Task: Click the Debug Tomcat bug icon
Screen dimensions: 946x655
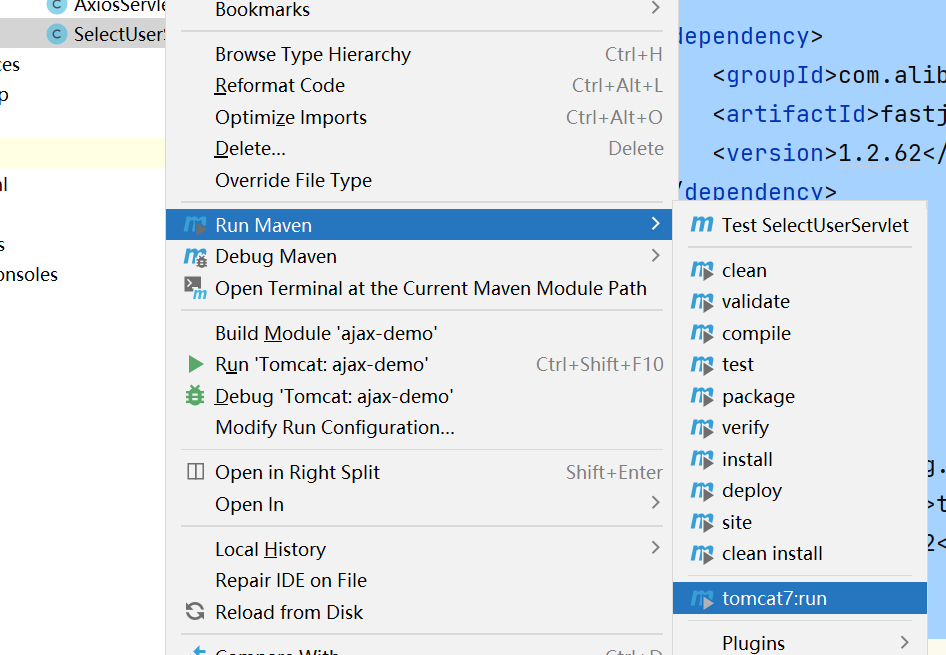Action: [196, 396]
